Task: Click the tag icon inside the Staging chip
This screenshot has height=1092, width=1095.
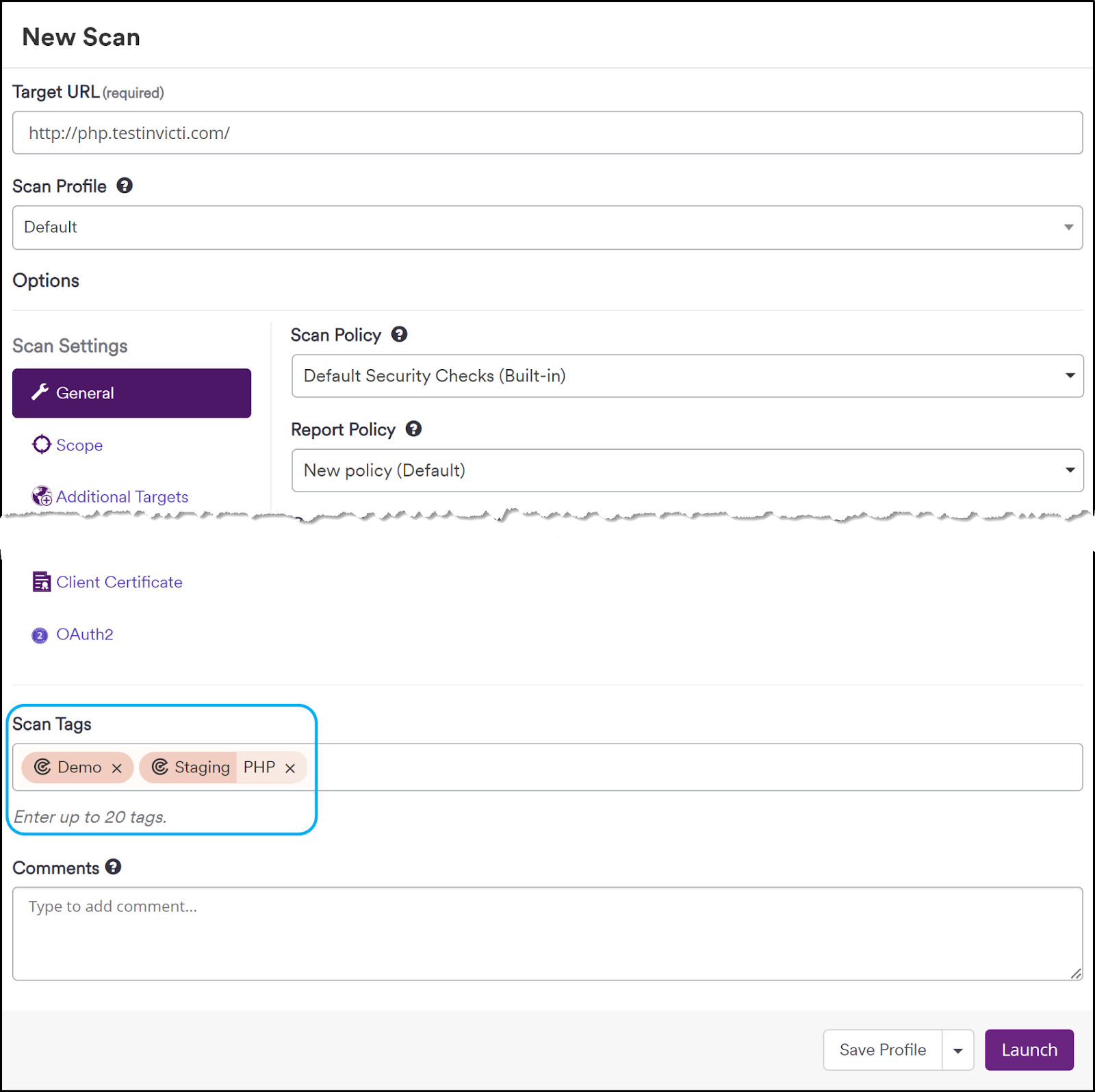Action: pos(160,767)
